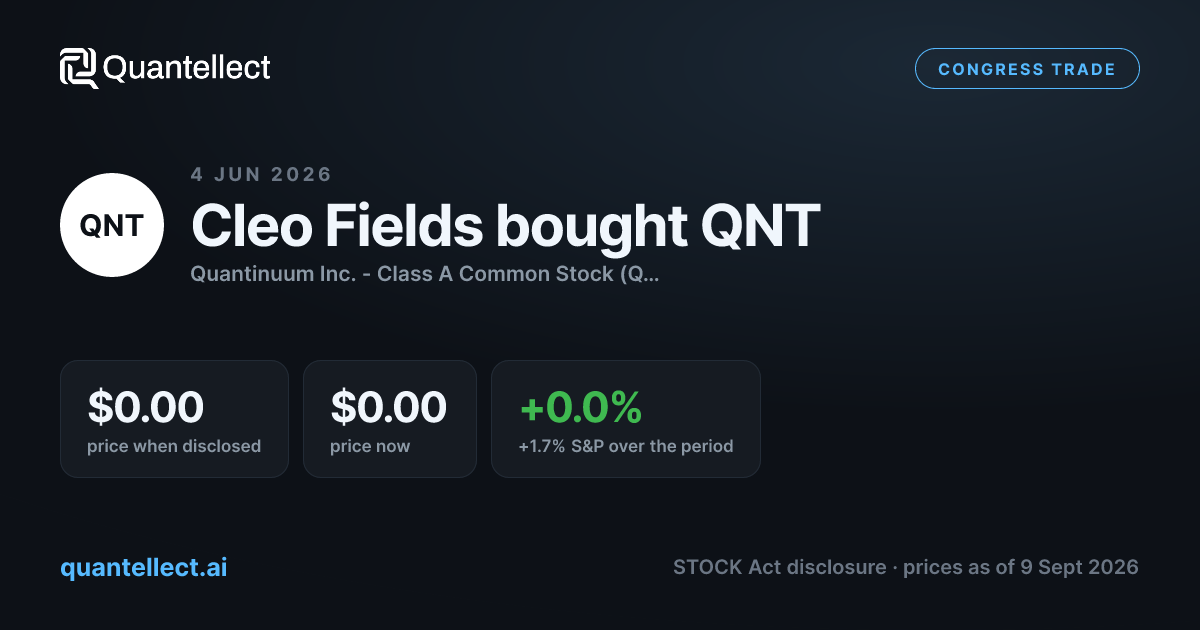
Task: Open the +0.0% performance card
Action: [x=626, y=419]
